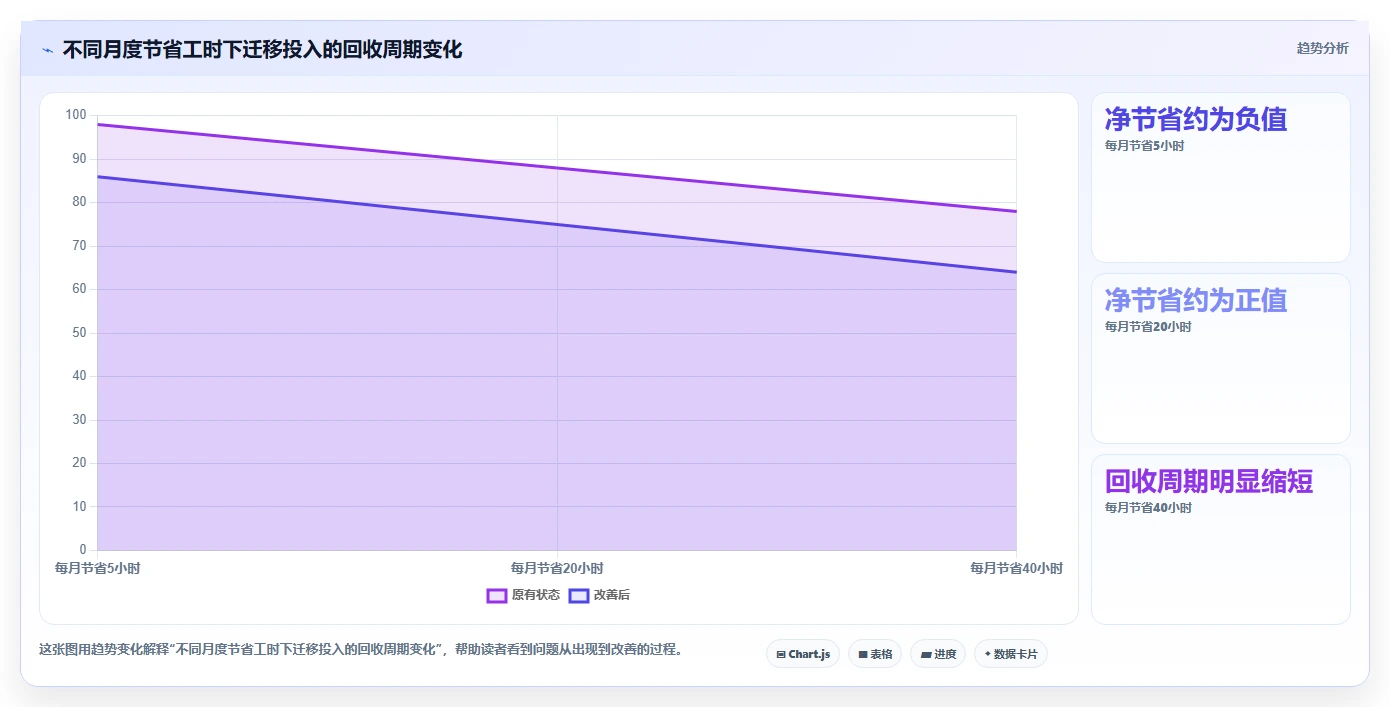Open the 回收周期明显缩短 card
Viewport: 1390px width, 707px height.
(1221, 539)
